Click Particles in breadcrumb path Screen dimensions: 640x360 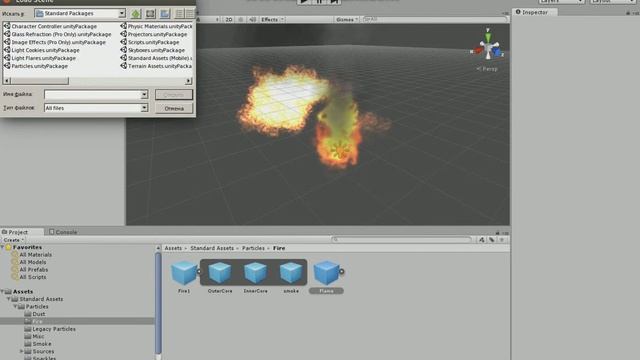click(253, 248)
